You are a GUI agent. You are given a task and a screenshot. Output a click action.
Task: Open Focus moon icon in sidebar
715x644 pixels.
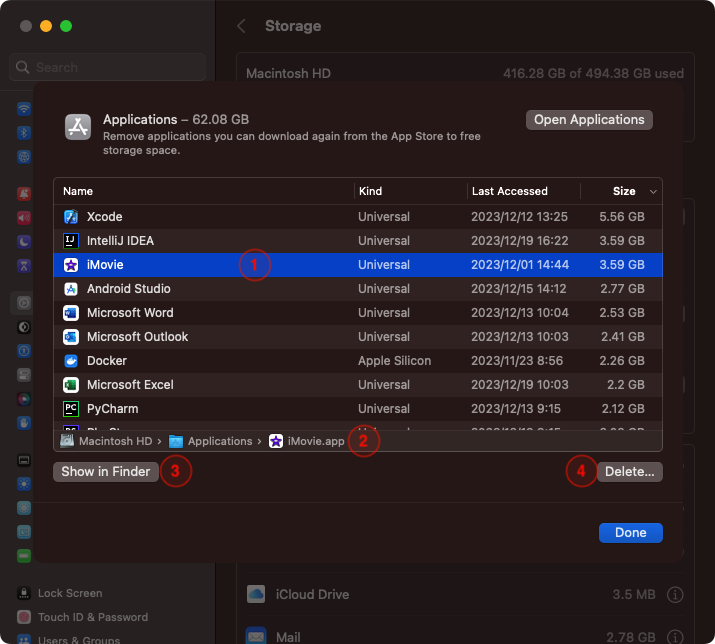24,241
